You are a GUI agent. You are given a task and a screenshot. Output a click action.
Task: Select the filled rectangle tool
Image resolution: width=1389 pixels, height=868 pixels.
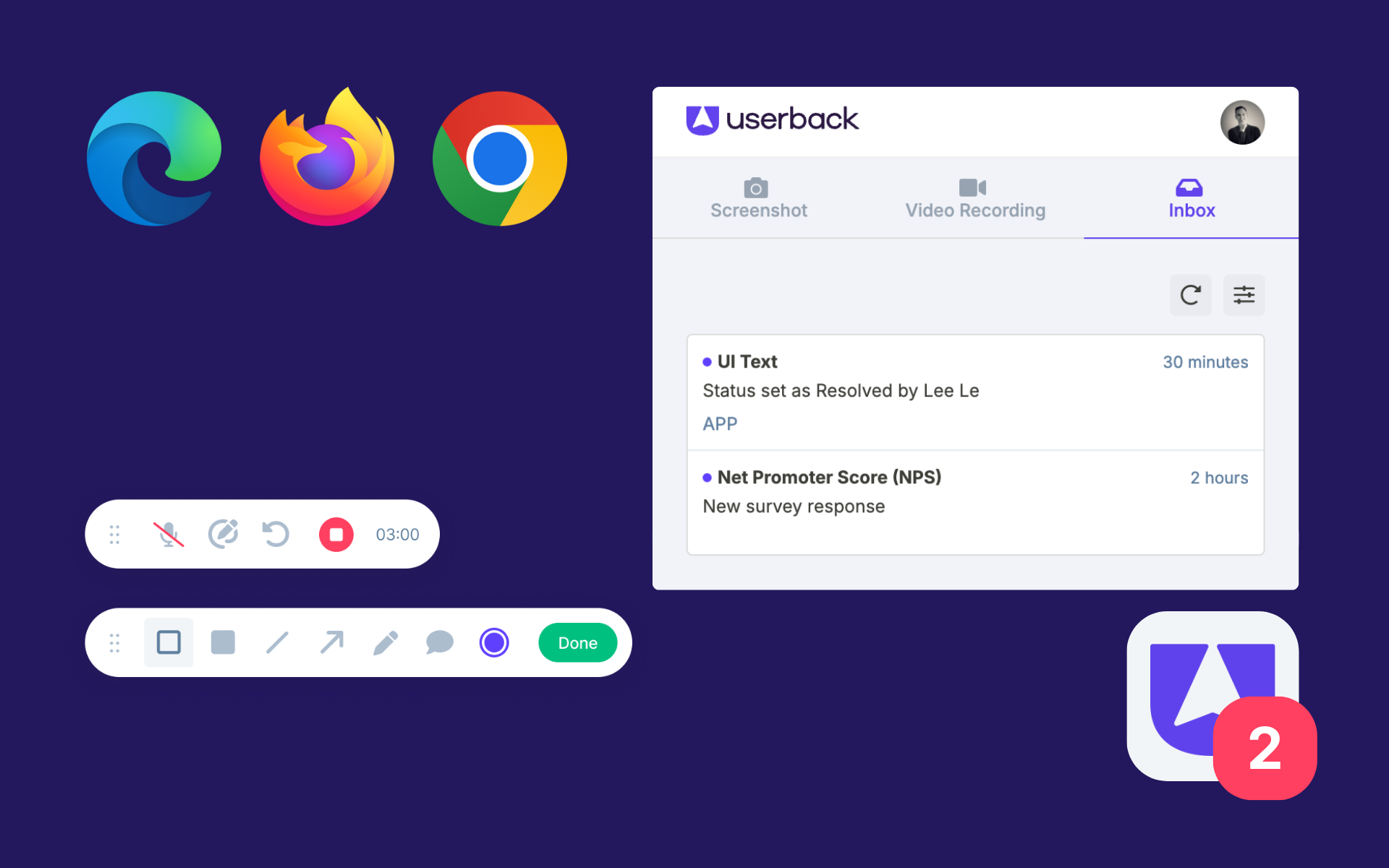coord(221,642)
